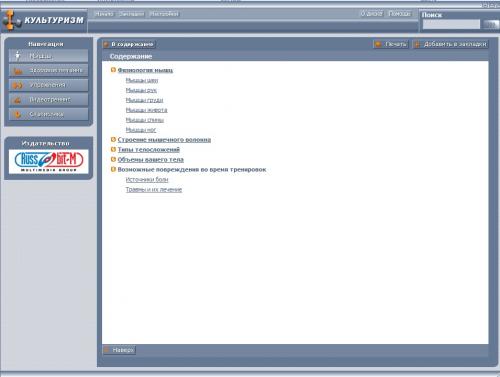Image resolution: width=500 pixels, height=377 pixels.
Task: Select Здоровое питание in navigation panel
Action: pos(49,70)
